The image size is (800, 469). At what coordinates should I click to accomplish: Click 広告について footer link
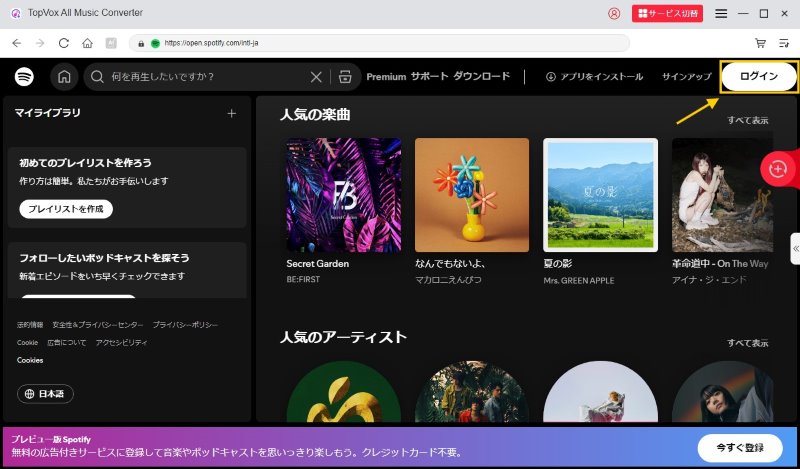point(67,342)
